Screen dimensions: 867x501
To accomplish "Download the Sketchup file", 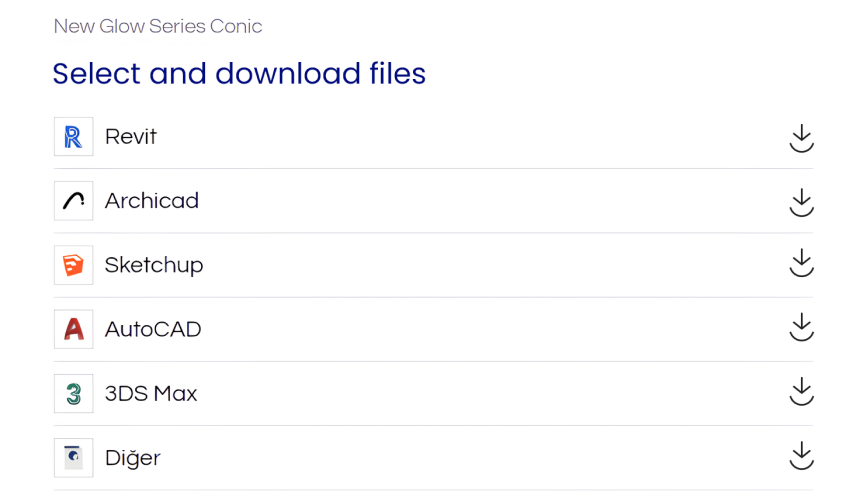I will coord(801,266).
